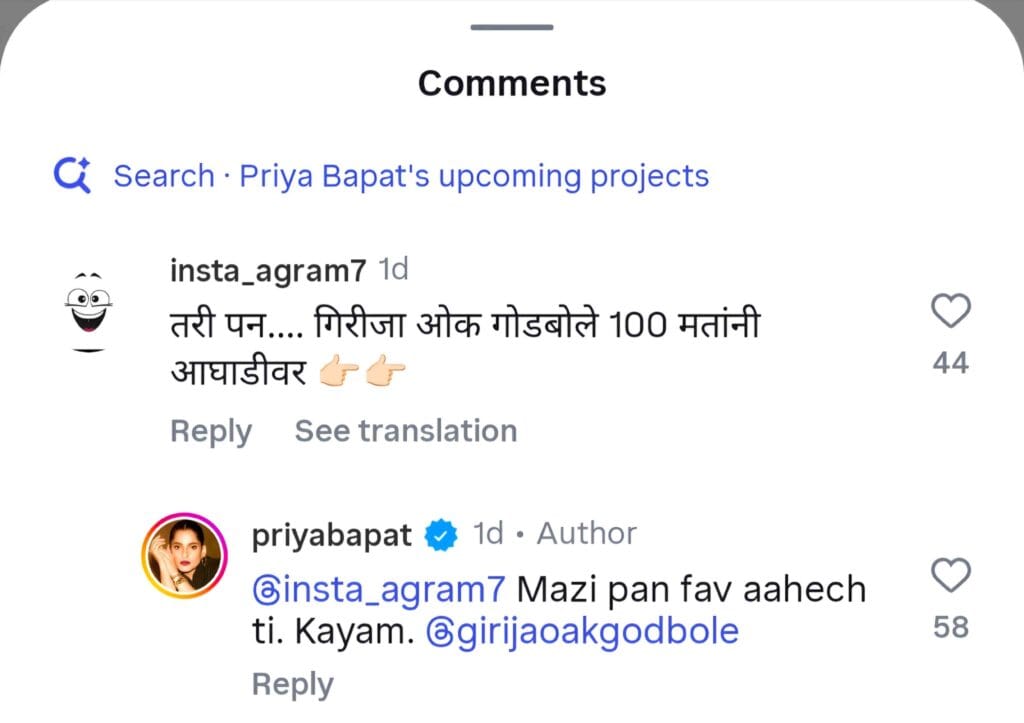Click the blue verified badge next to priyabapat
Image resolution: width=1024 pixels, height=723 pixels.
[x=440, y=535]
